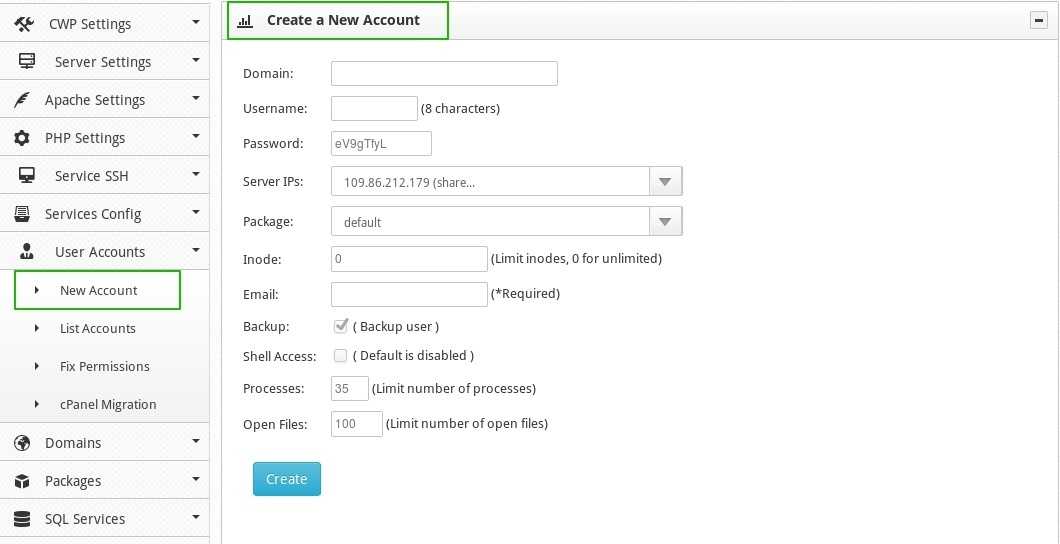
Task: Click the Service SSH terminal icon
Action: [27, 176]
